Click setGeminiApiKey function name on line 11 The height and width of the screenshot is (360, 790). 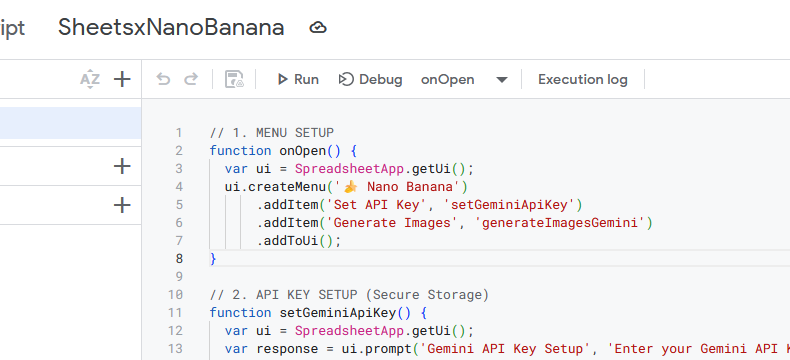pos(338,313)
